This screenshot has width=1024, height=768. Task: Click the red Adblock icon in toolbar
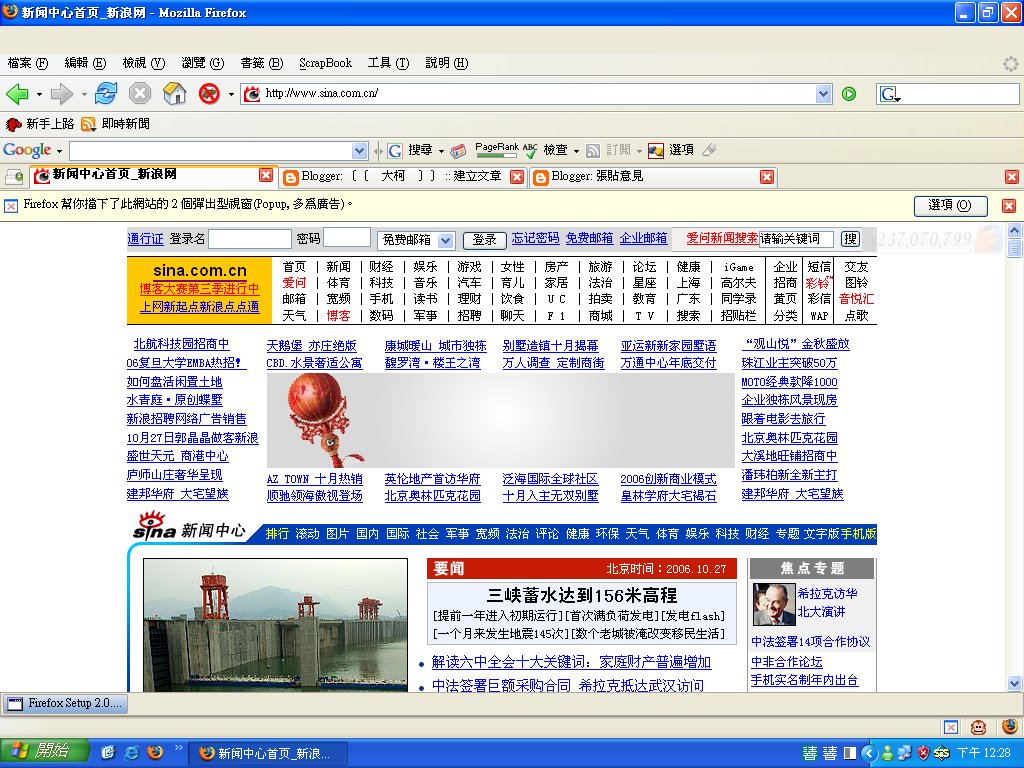click(209, 94)
